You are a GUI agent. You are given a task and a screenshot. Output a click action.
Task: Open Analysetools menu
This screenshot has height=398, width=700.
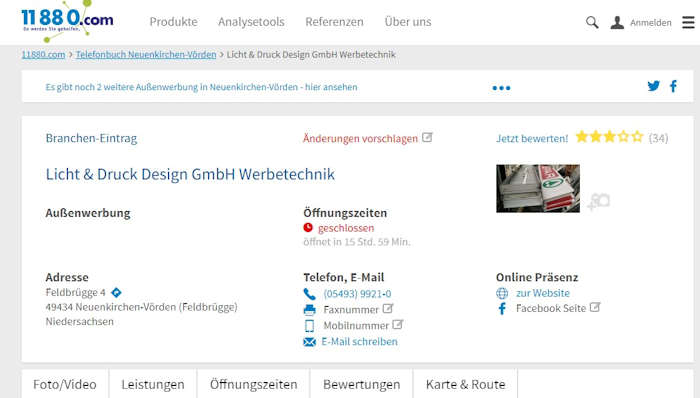tap(251, 22)
